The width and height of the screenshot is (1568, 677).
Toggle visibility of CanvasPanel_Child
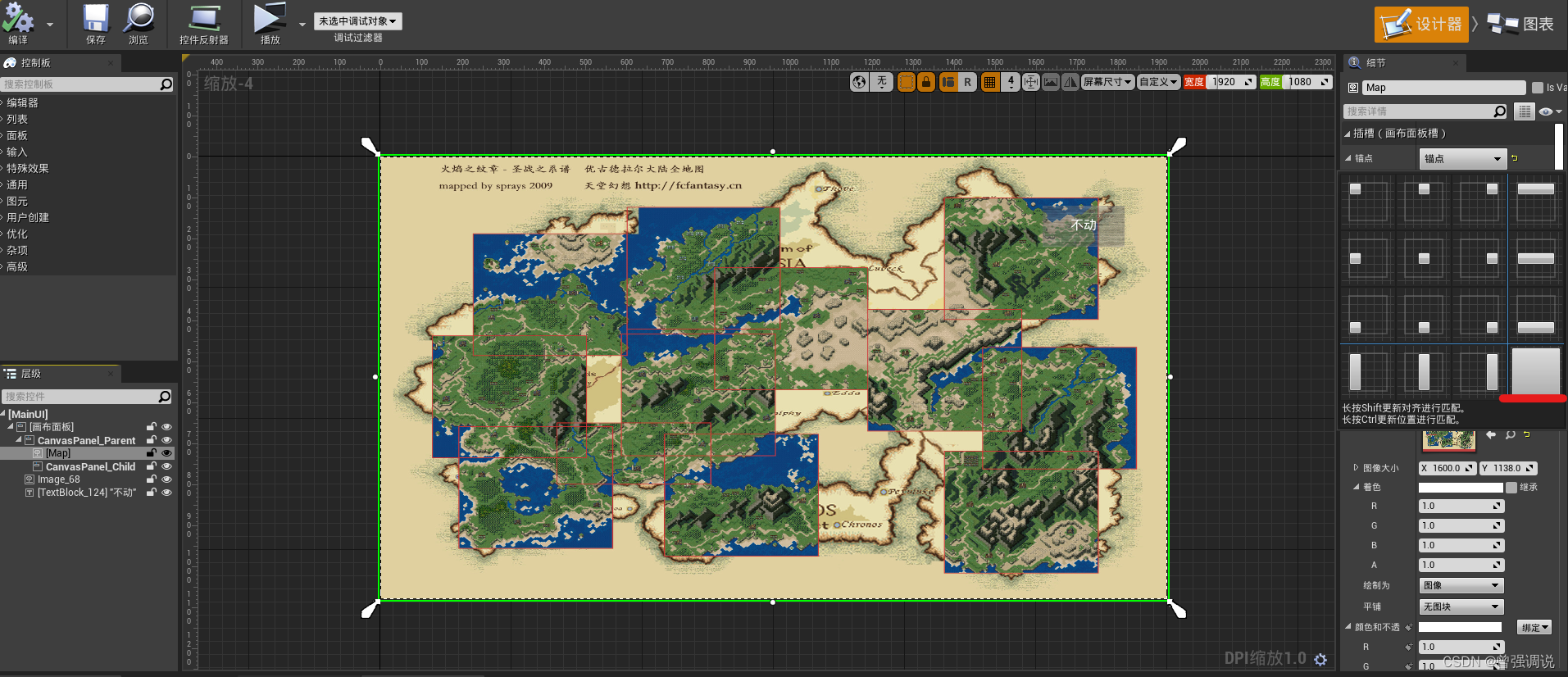(x=166, y=466)
